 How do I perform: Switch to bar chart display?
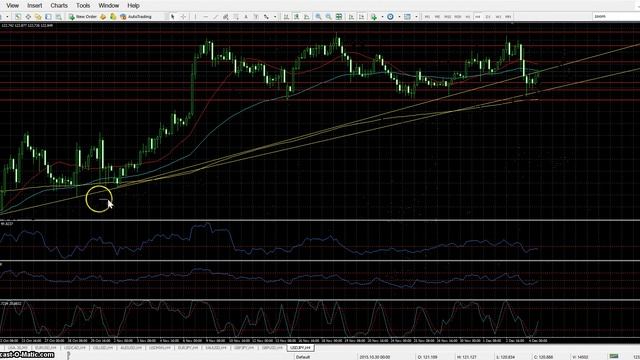pos(287,17)
